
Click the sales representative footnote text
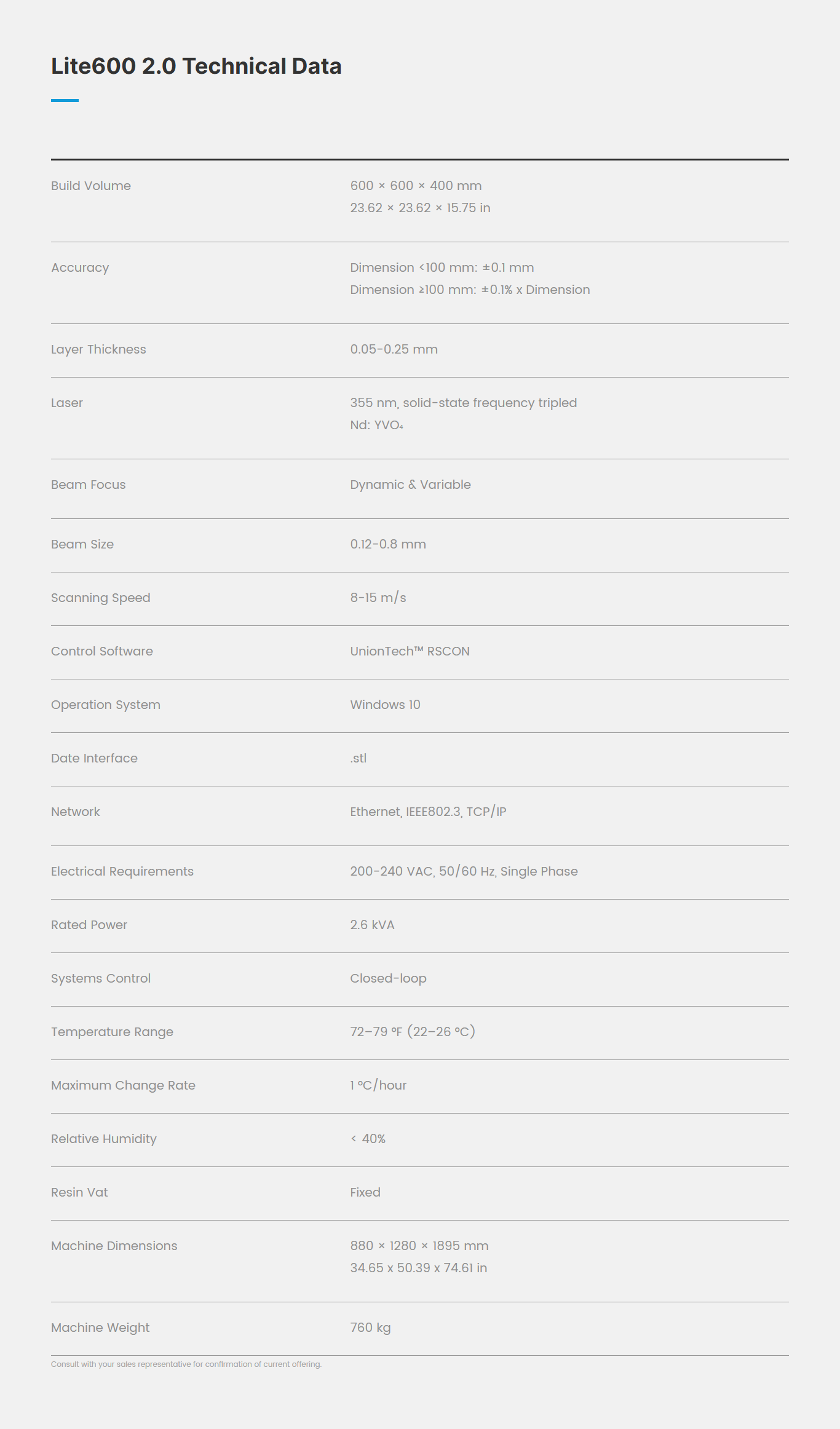pos(186,1364)
